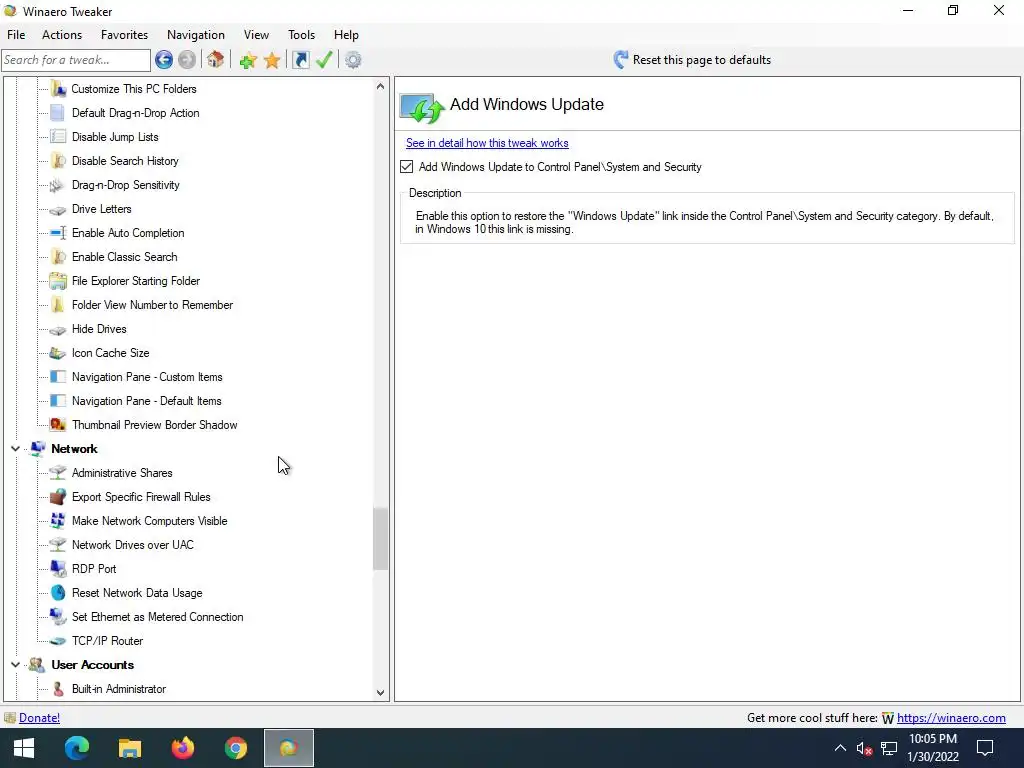Open the Windows Start menu
1024x768 pixels.
pos(24,748)
